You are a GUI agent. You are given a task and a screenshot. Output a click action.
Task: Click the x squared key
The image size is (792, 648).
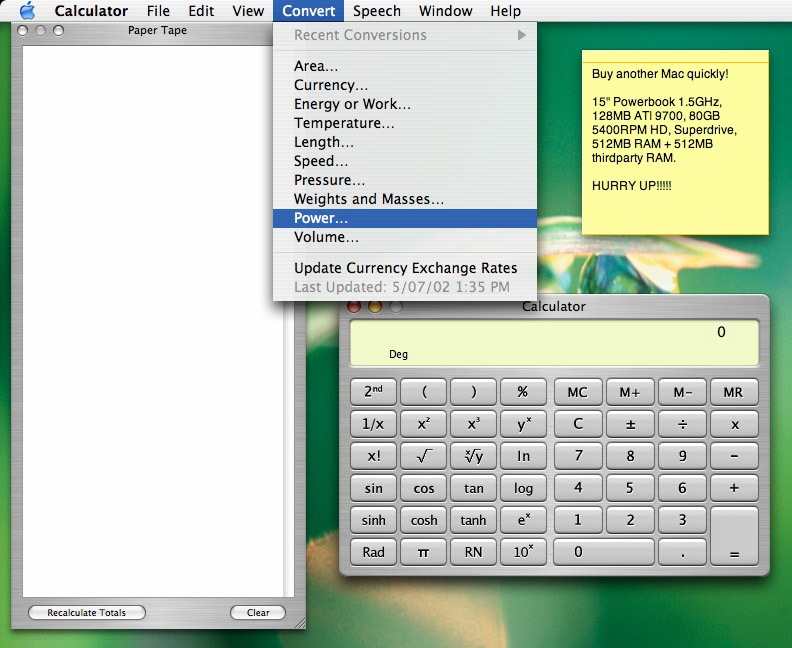click(423, 424)
